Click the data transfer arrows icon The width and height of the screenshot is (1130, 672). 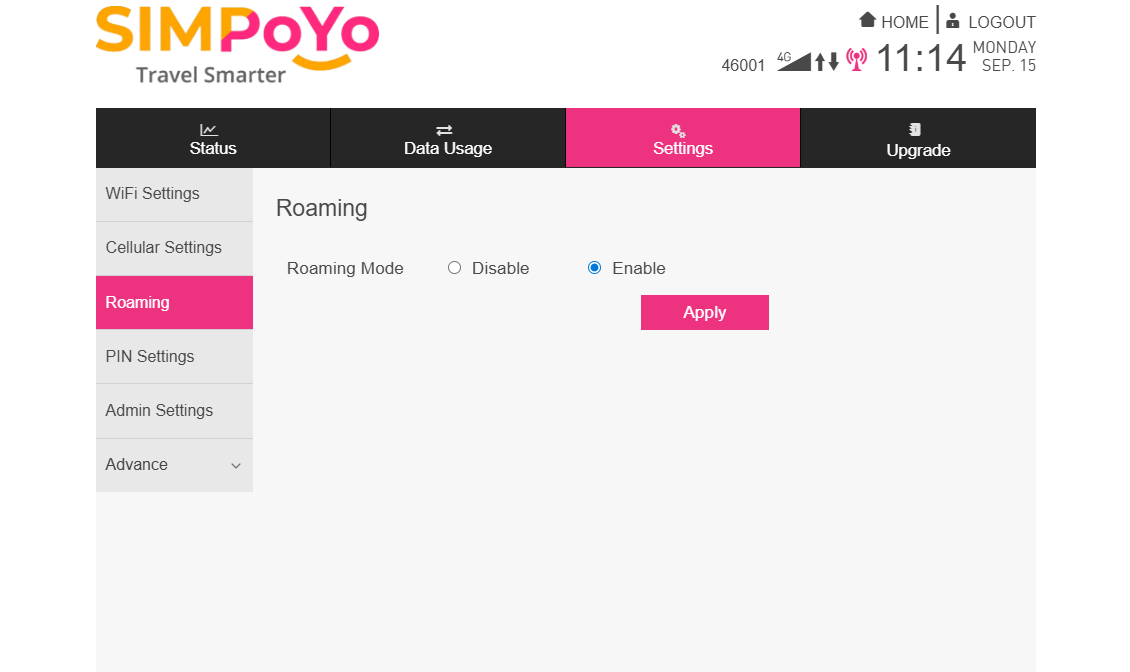click(826, 62)
